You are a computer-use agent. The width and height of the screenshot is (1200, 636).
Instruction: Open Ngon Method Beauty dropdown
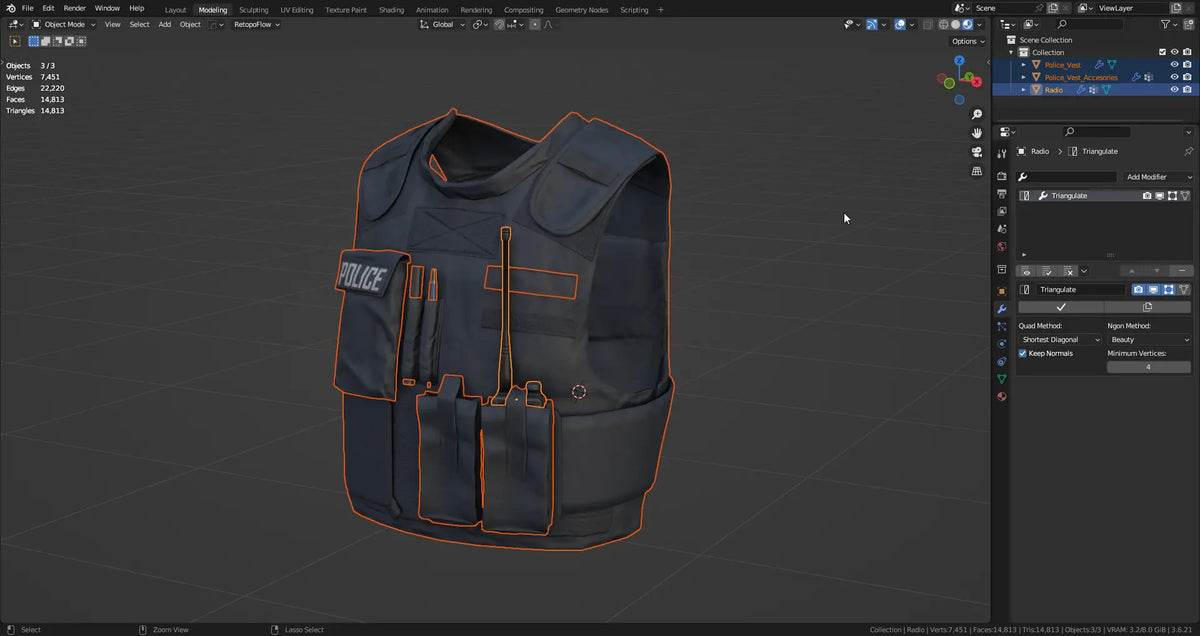click(1149, 340)
